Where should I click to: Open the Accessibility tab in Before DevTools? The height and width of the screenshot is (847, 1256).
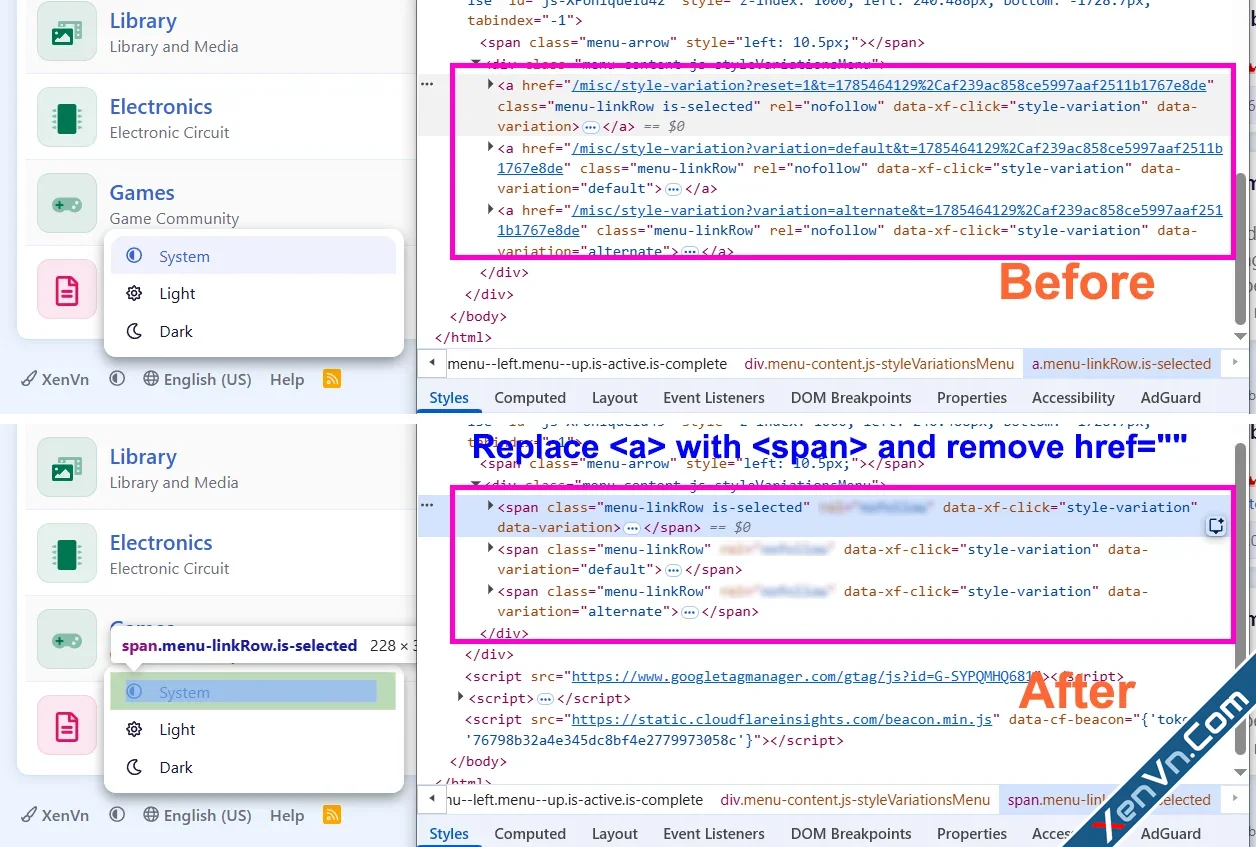(x=1073, y=397)
